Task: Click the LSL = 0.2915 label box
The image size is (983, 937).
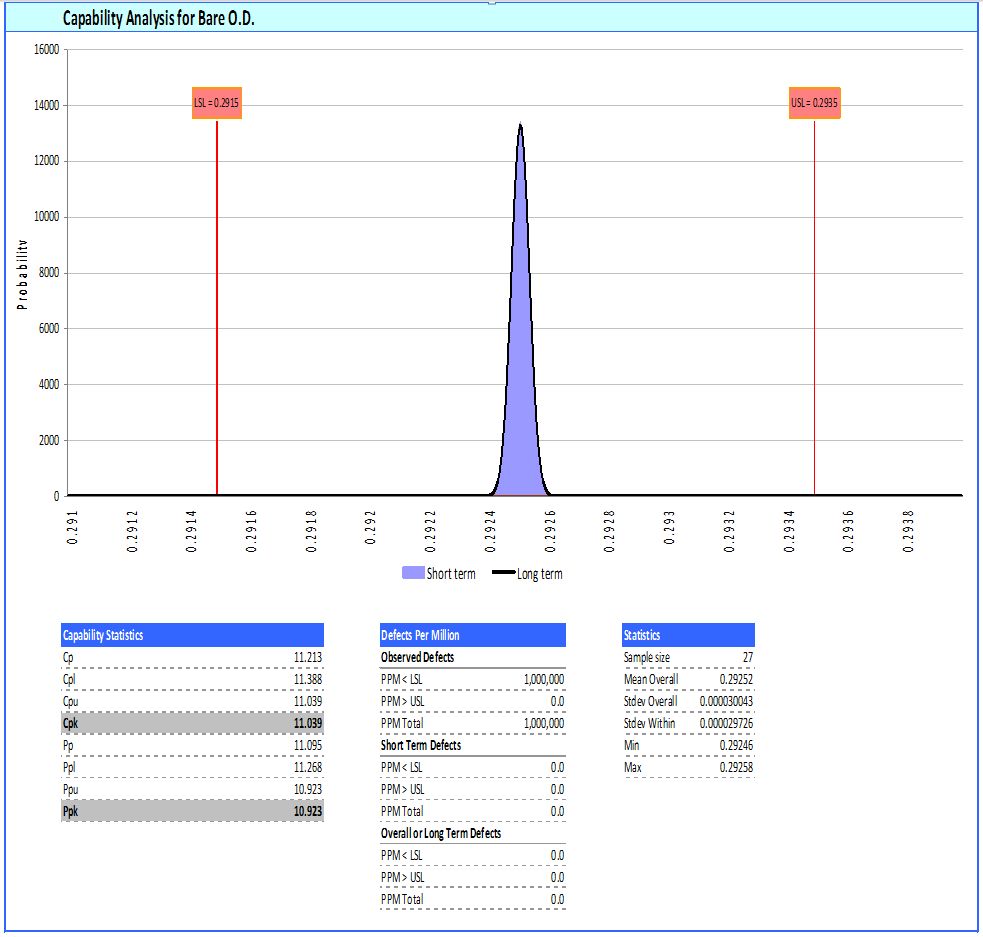Action: tap(216, 103)
